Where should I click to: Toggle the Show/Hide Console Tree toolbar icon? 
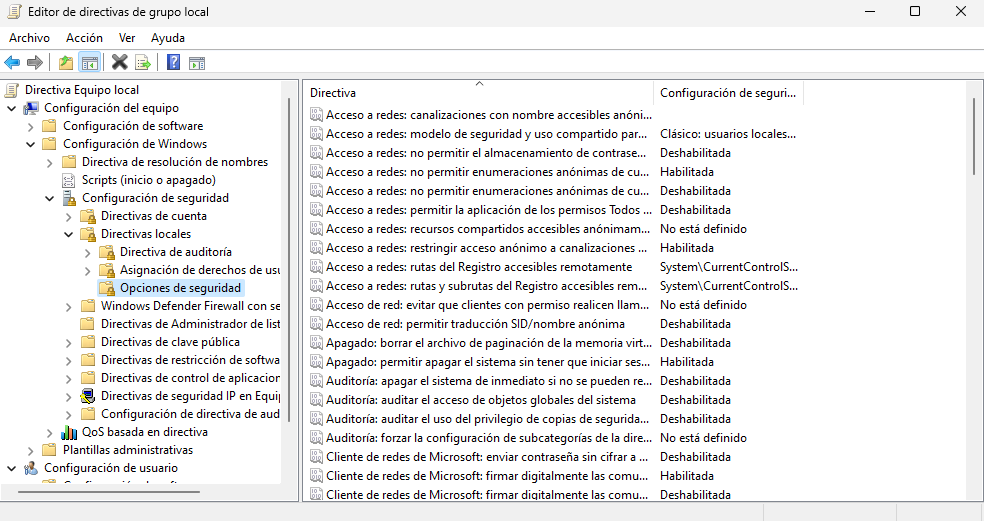pos(89,63)
